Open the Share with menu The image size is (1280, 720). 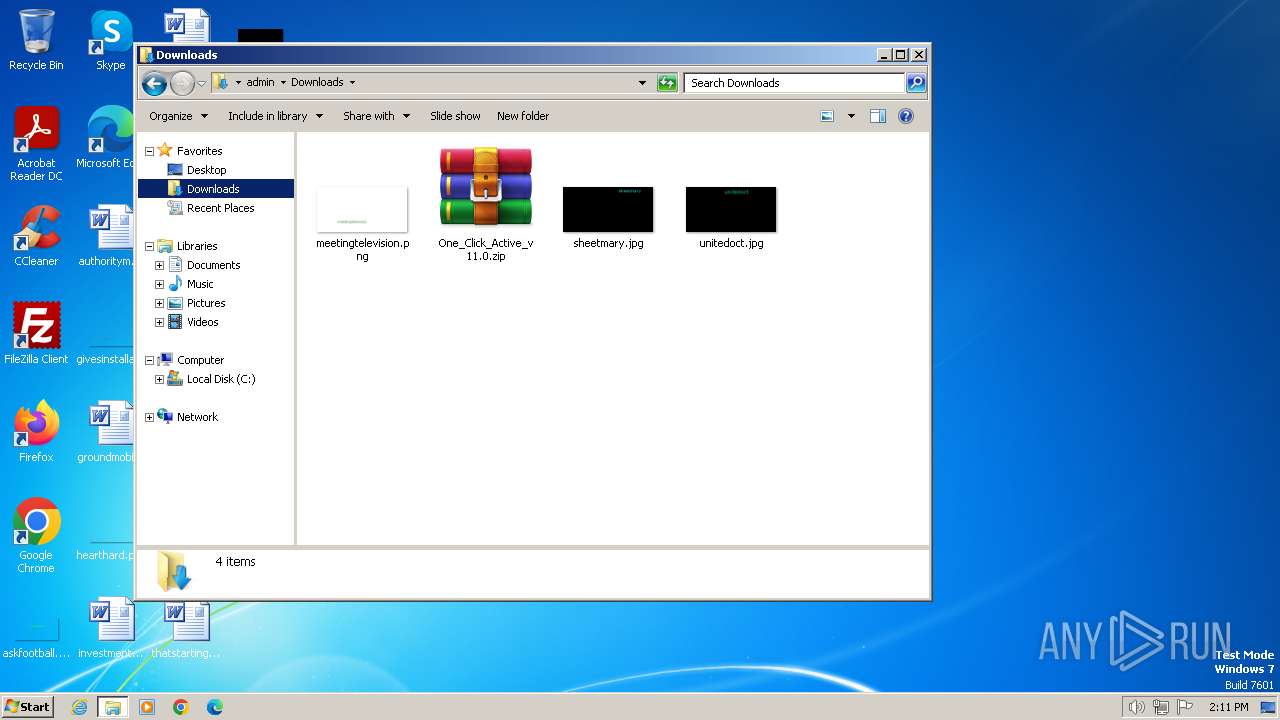coord(377,116)
